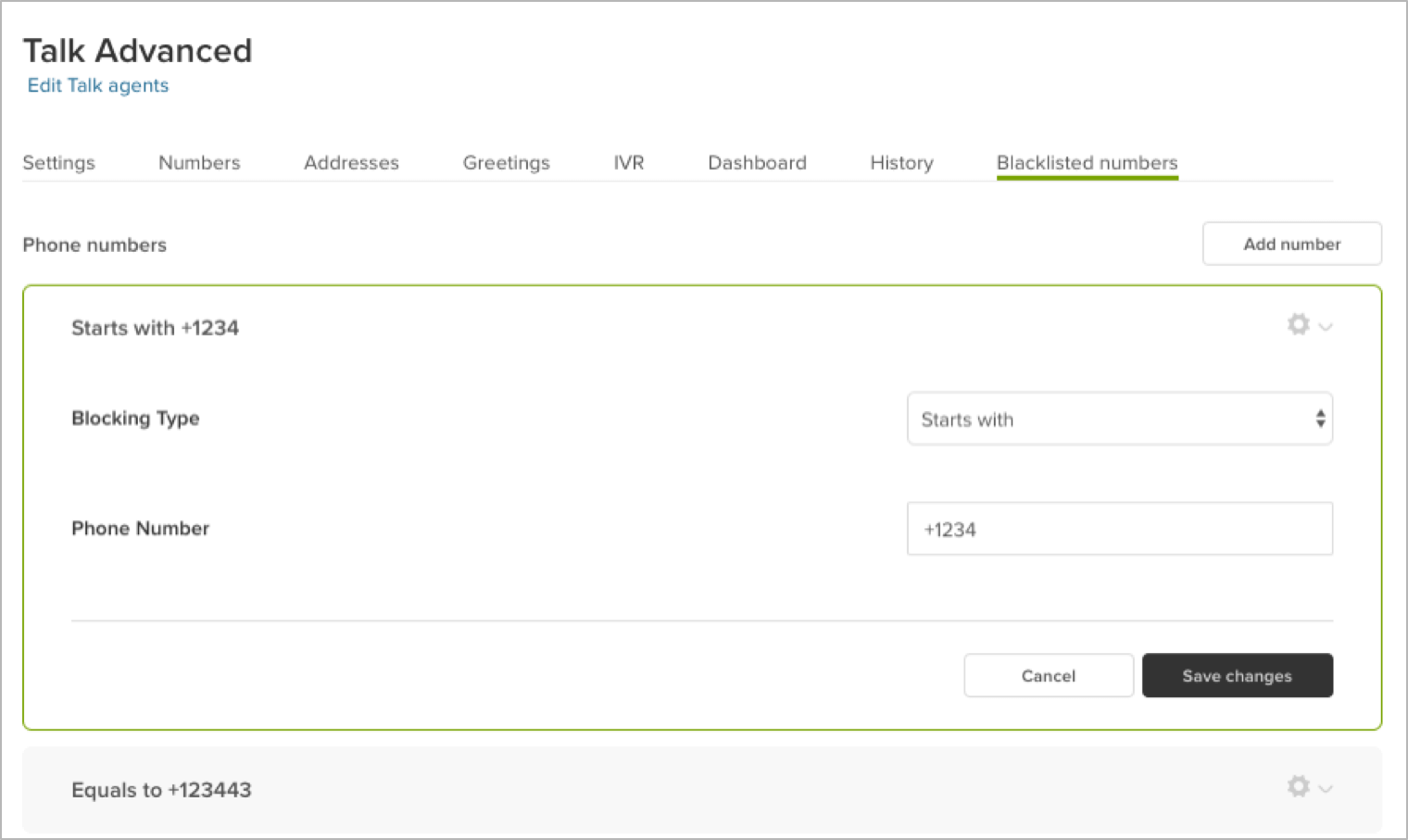This screenshot has height=840, width=1408.
Task: Cancel editing the blacklisted number
Action: [1048, 675]
